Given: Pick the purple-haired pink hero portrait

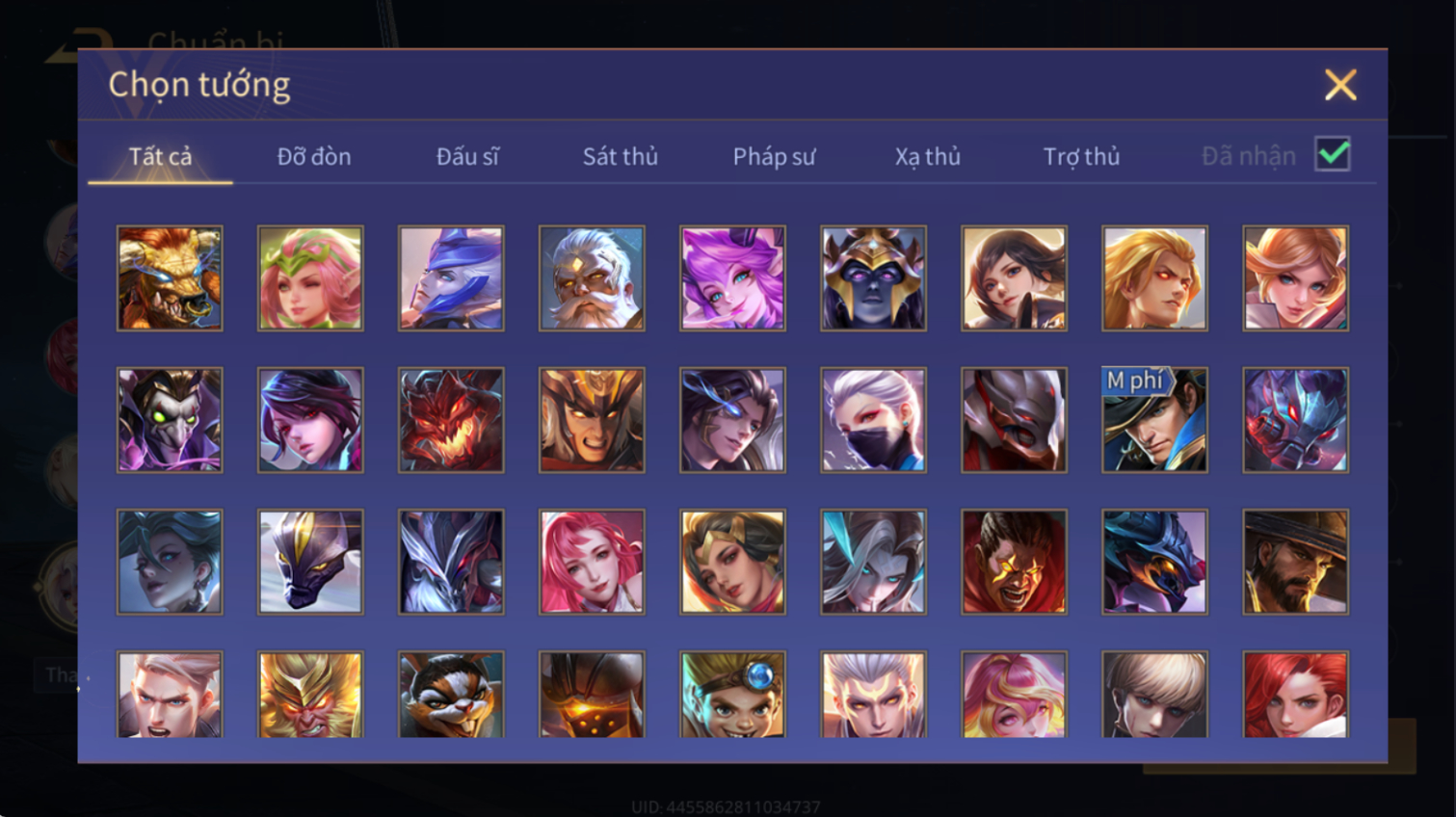Looking at the screenshot, I should tap(732, 278).
